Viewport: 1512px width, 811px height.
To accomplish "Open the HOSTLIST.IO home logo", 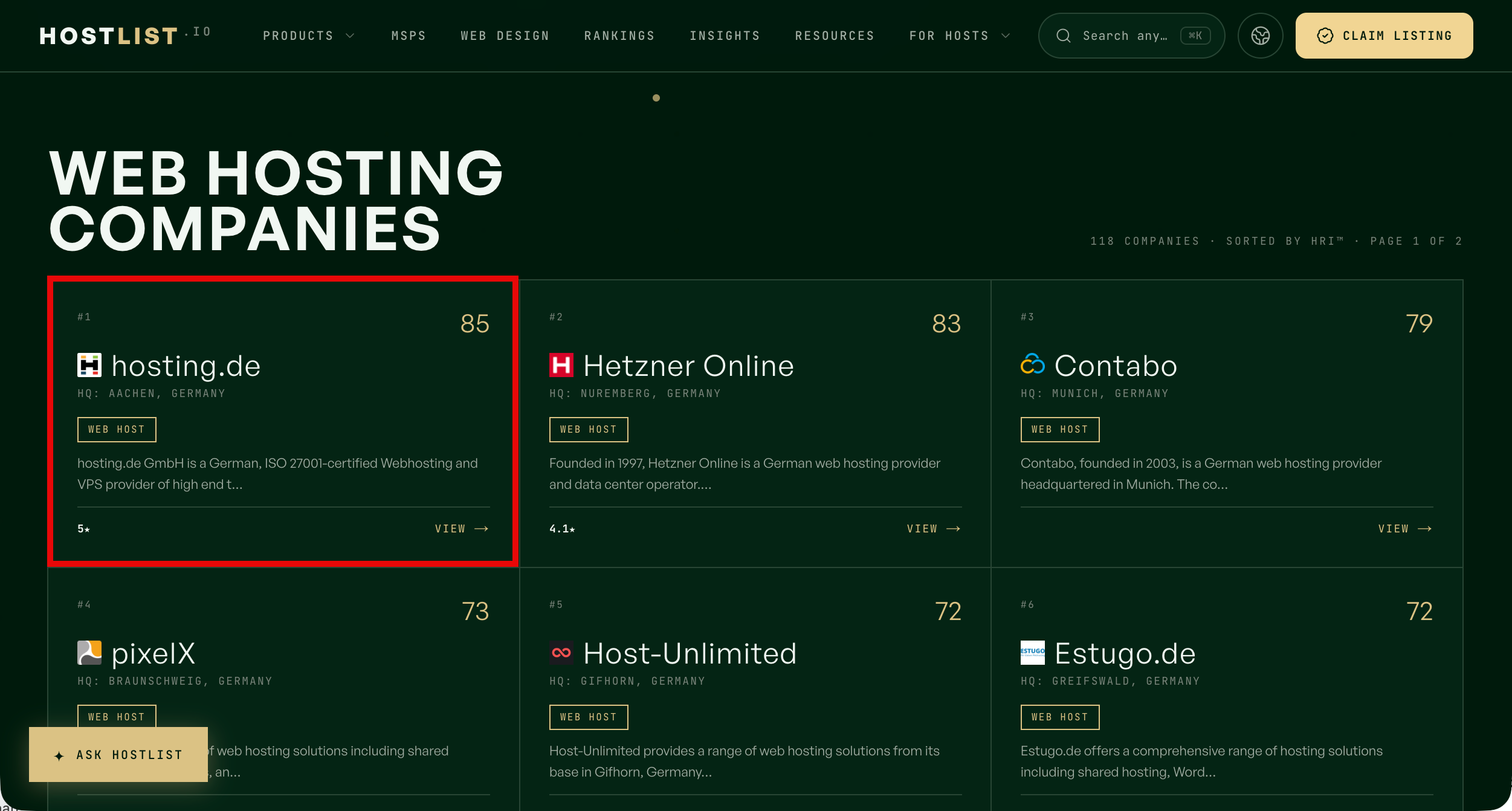I will 125,36.
